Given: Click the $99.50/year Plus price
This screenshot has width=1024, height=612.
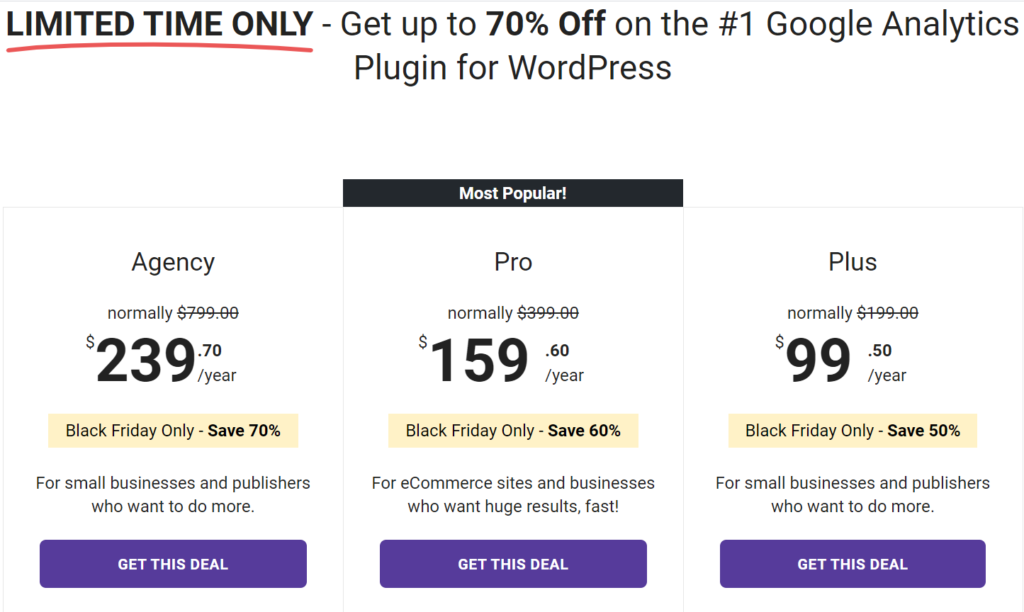Looking at the screenshot, I should pyautogui.click(x=841, y=360).
